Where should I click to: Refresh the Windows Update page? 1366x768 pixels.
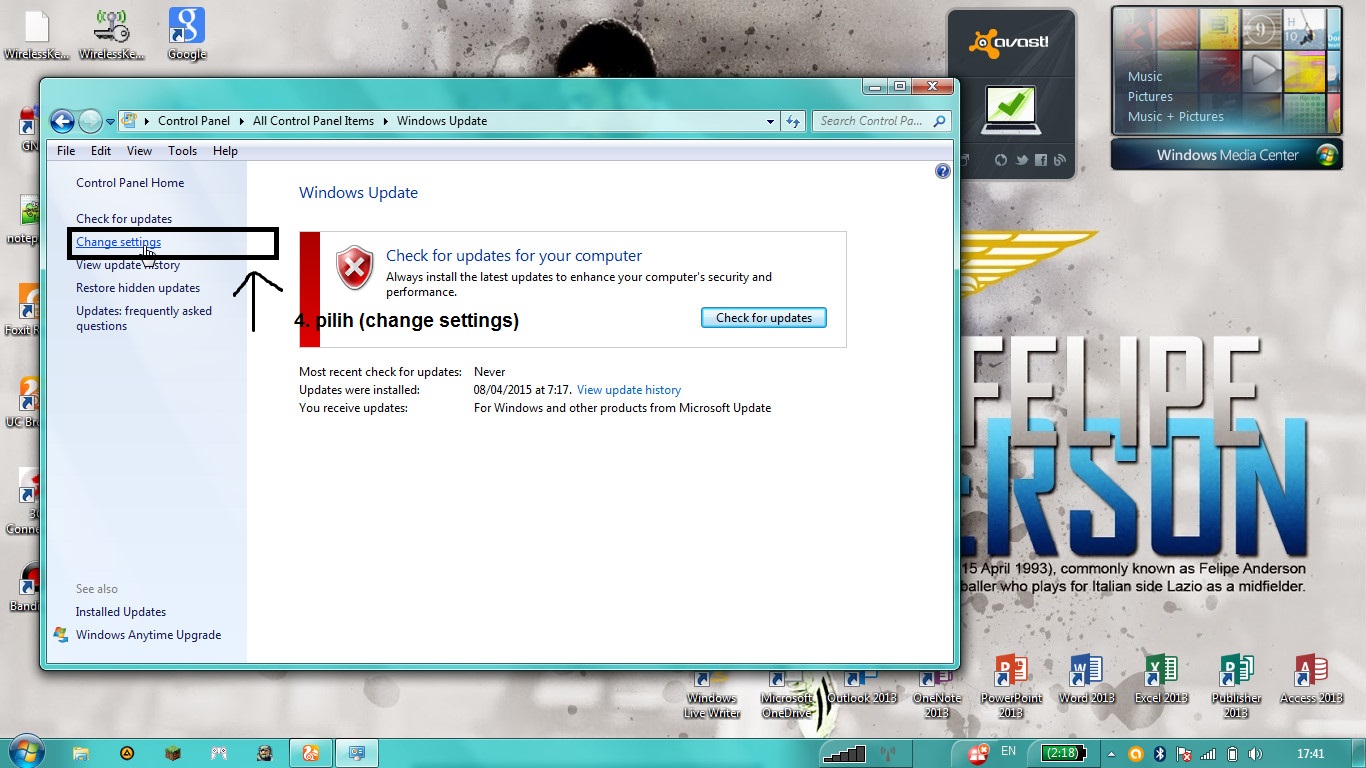click(793, 121)
